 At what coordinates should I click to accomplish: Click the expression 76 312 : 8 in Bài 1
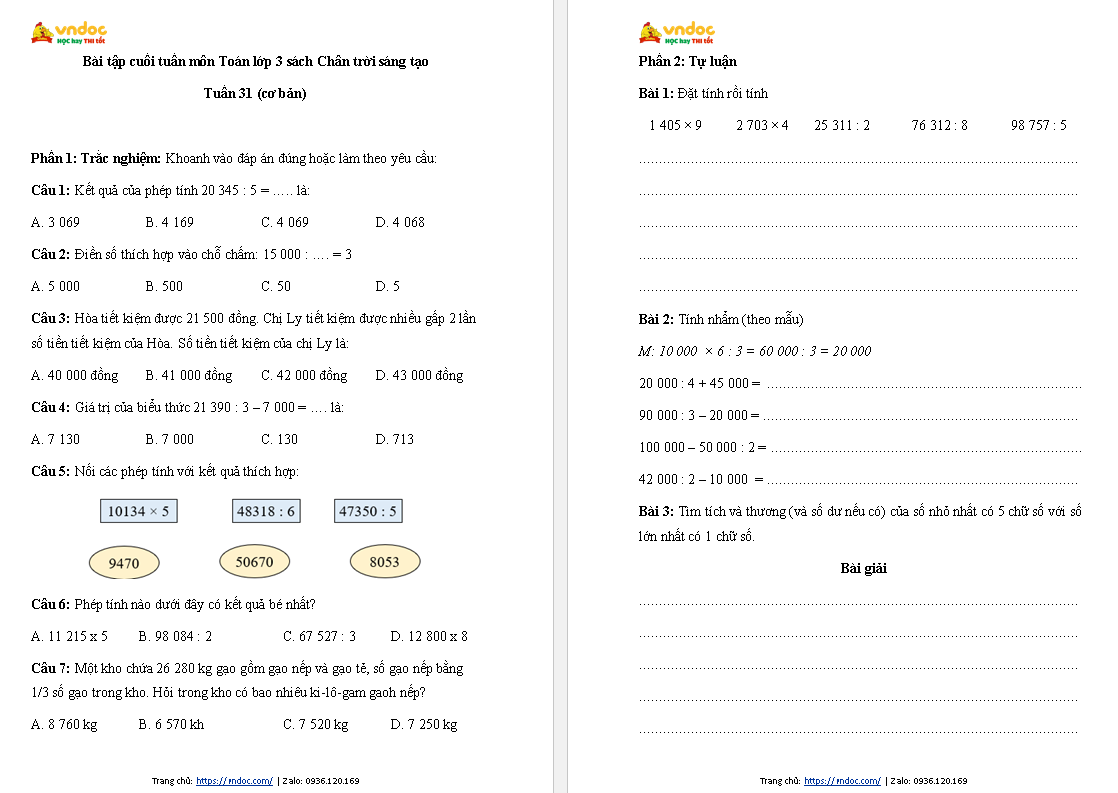coord(939,126)
